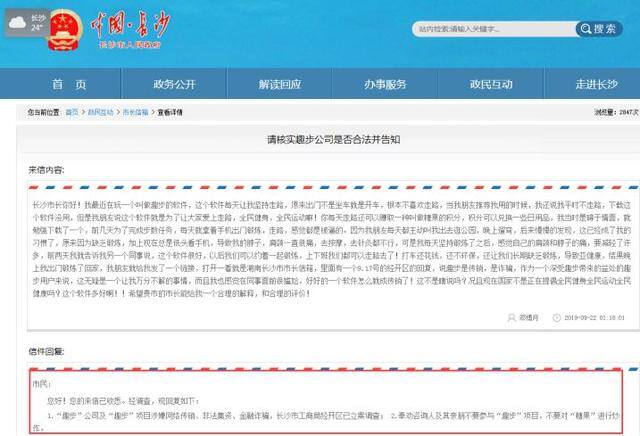Click the 长沙市人民政府 subtitle under the logo

[130, 44]
